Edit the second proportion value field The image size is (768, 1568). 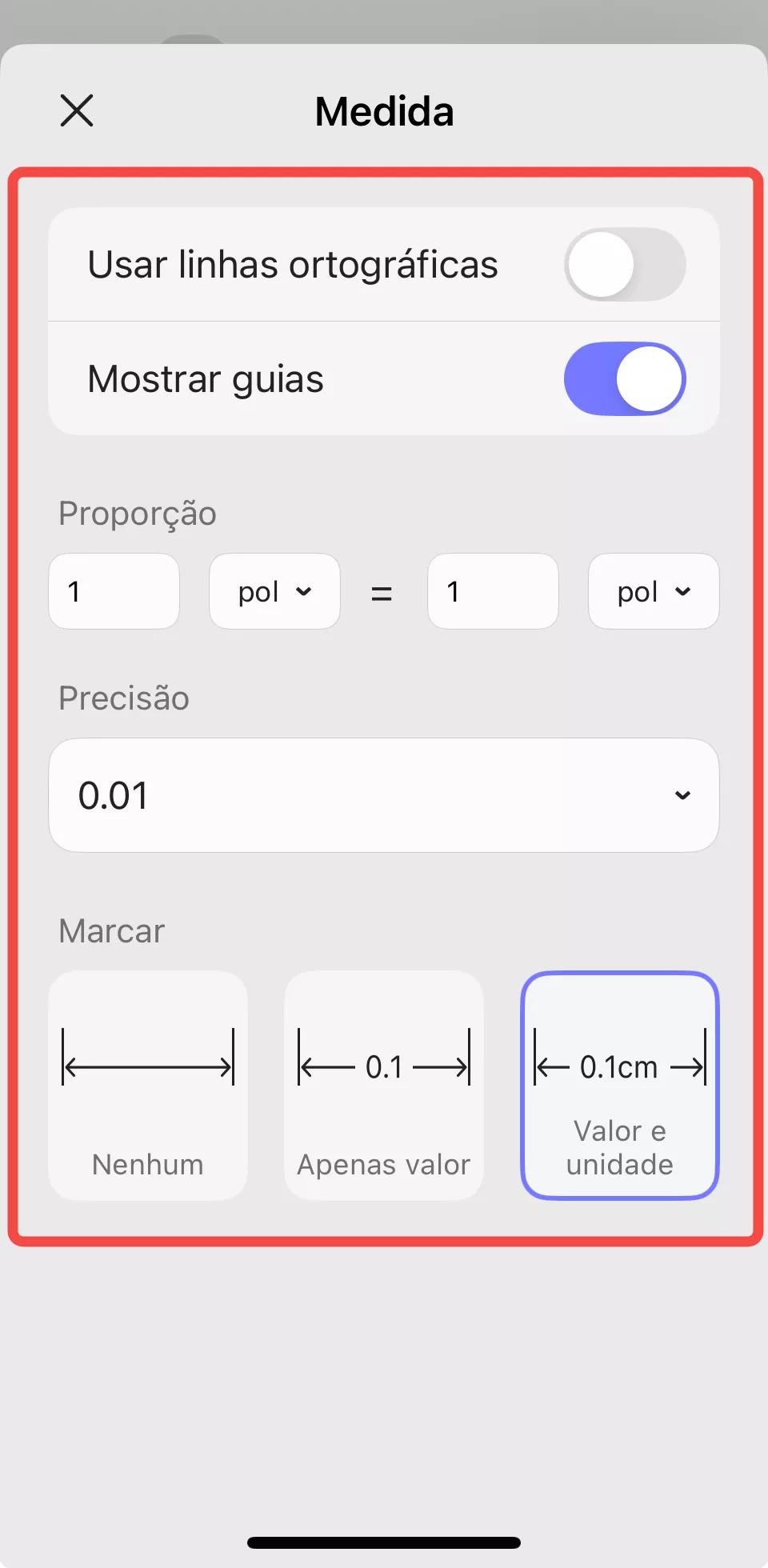pos(493,591)
